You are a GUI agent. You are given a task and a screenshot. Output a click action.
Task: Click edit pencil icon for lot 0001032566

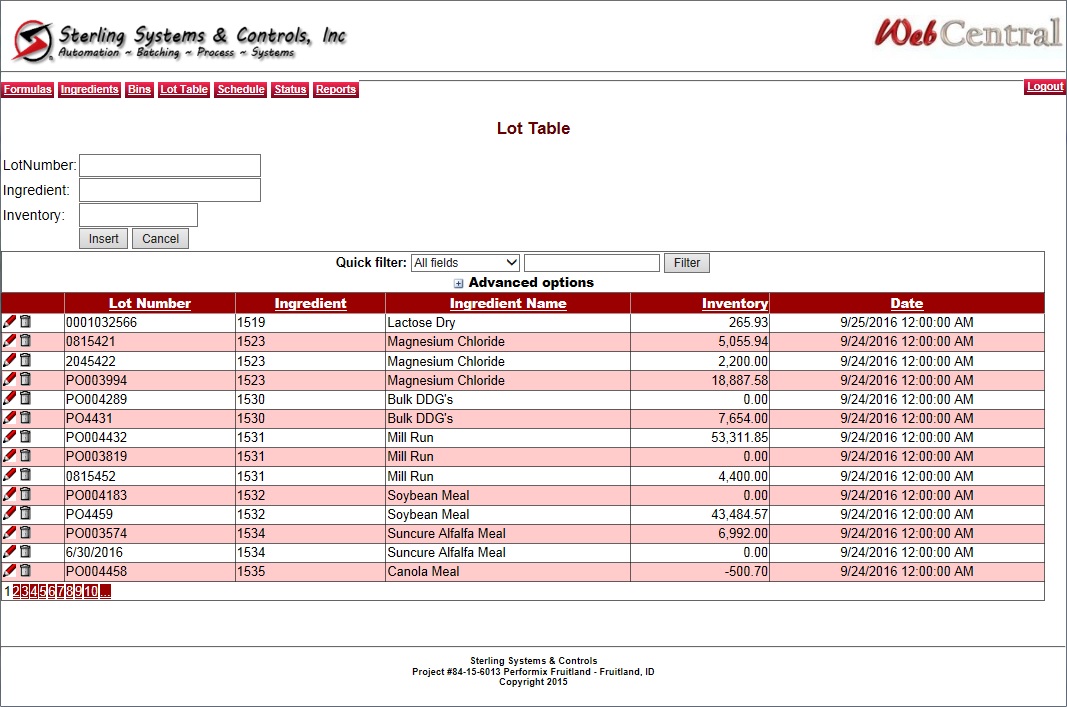(x=9, y=322)
